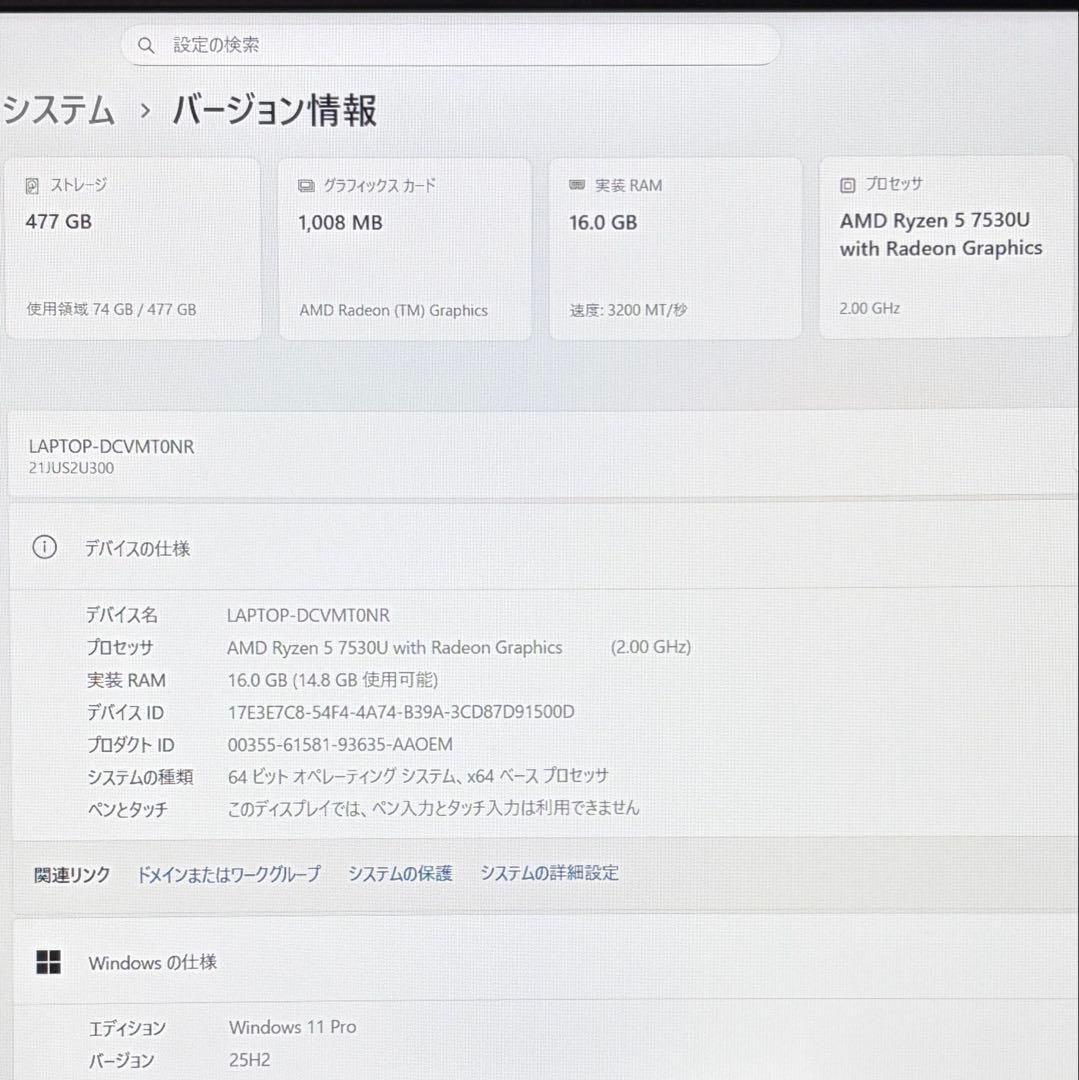Click the graphics card icon on グラフィックス カード card
This screenshot has height=1080, width=1079.
click(305, 184)
